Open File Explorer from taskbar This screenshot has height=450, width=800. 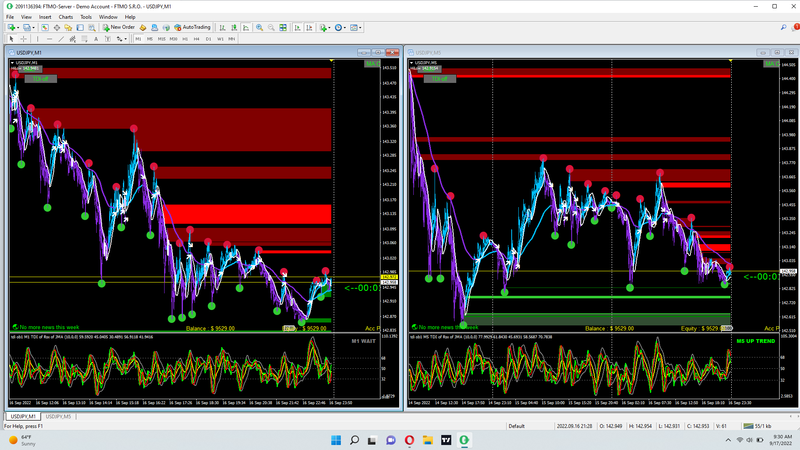(x=428, y=440)
